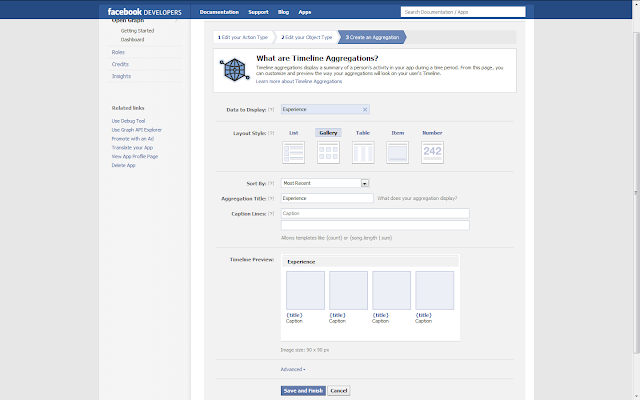Open the Caption Lines help marker
This screenshot has width=640, height=400.
(x=271, y=214)
